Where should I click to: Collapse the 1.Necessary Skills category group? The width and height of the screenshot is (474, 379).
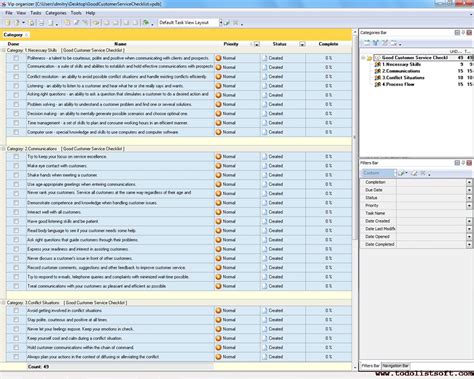pyautogui.click(x=3, y=50)
